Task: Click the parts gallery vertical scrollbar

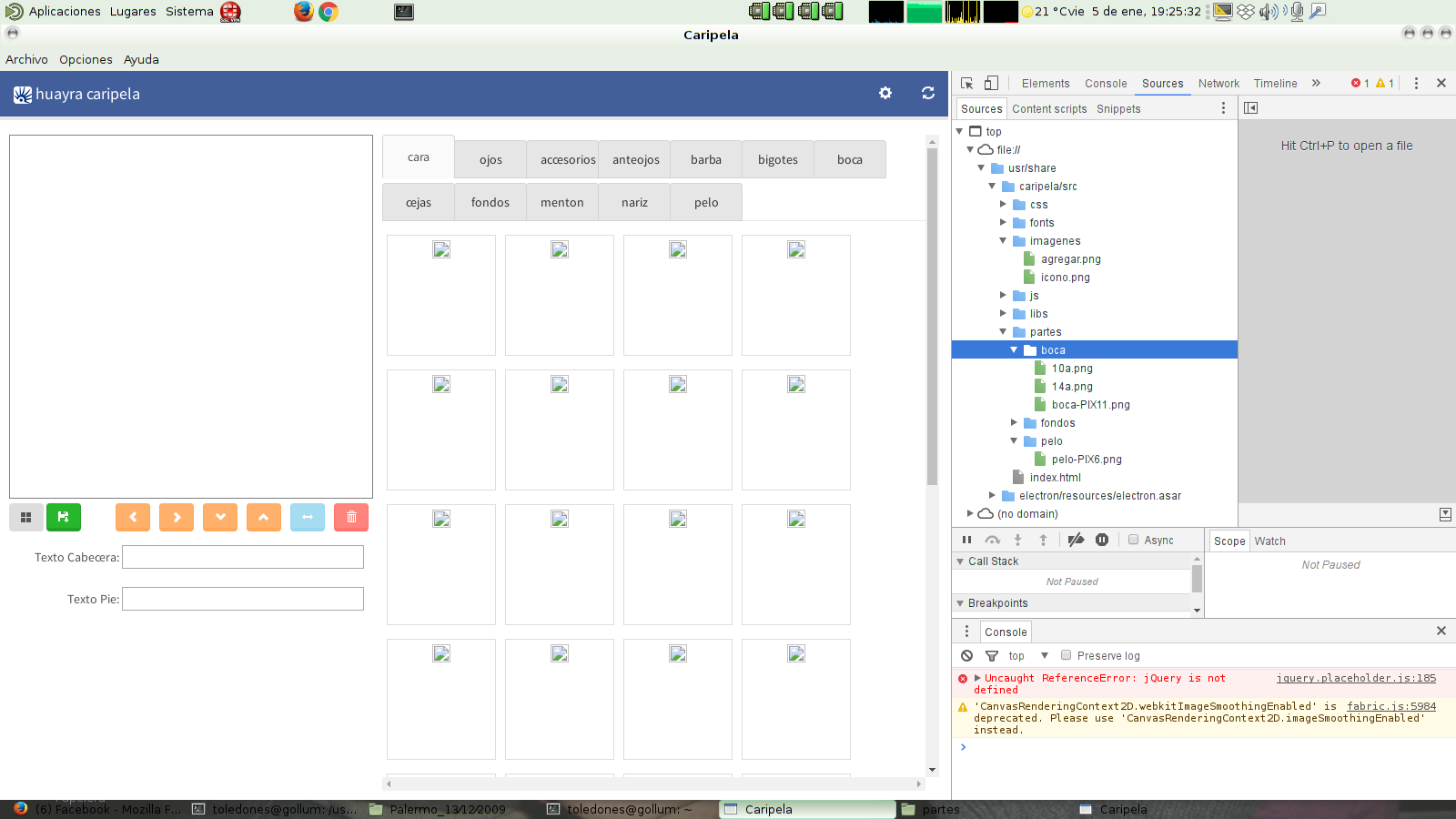Action: tap(932, 317)
